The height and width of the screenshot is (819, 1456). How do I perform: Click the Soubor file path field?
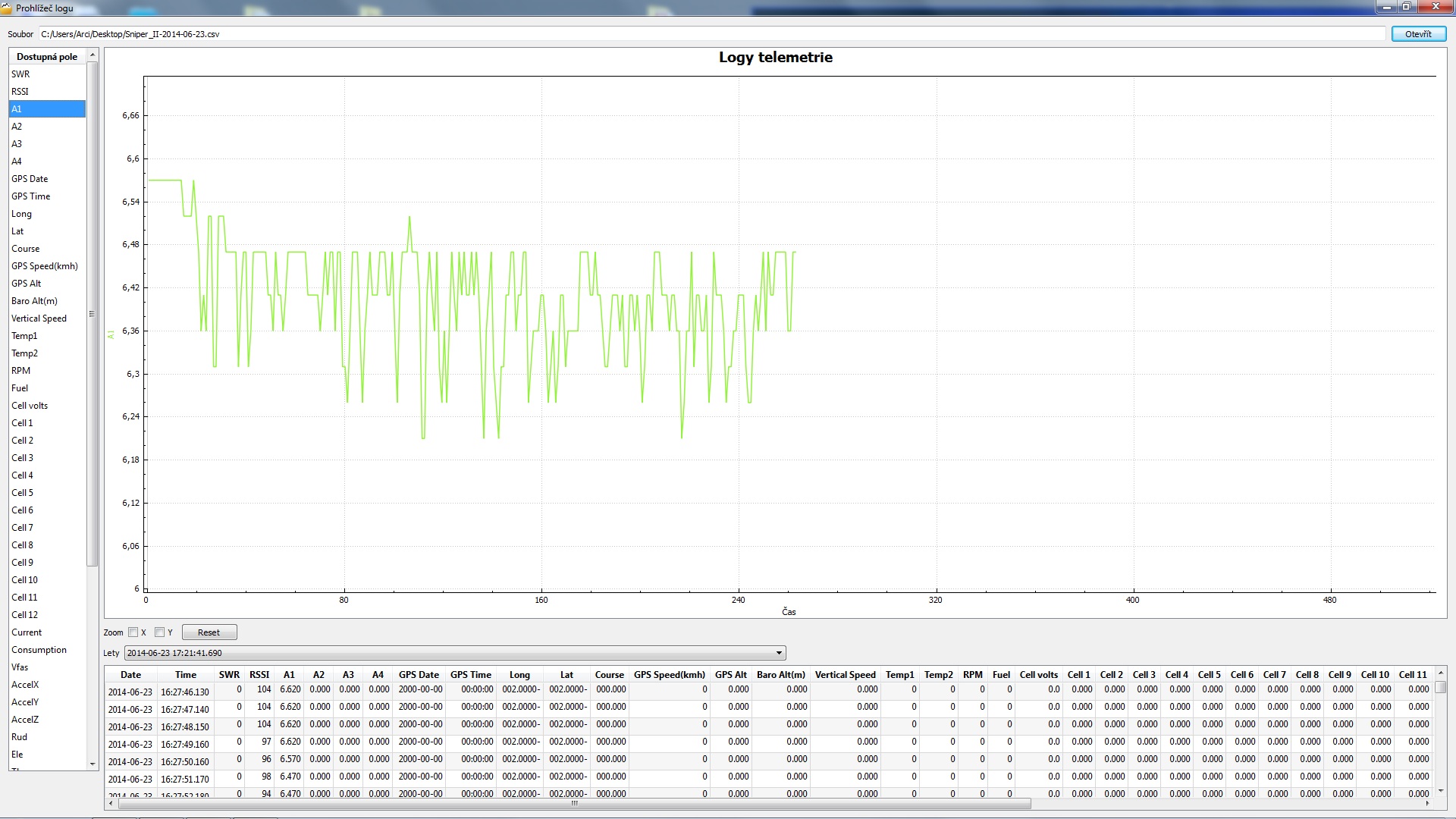[711, 34]
